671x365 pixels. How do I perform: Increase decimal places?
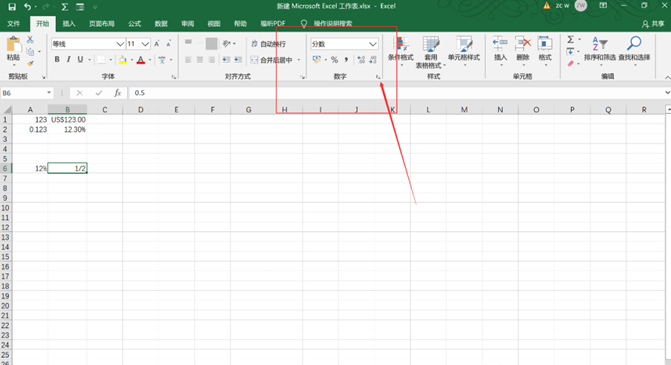361,60
